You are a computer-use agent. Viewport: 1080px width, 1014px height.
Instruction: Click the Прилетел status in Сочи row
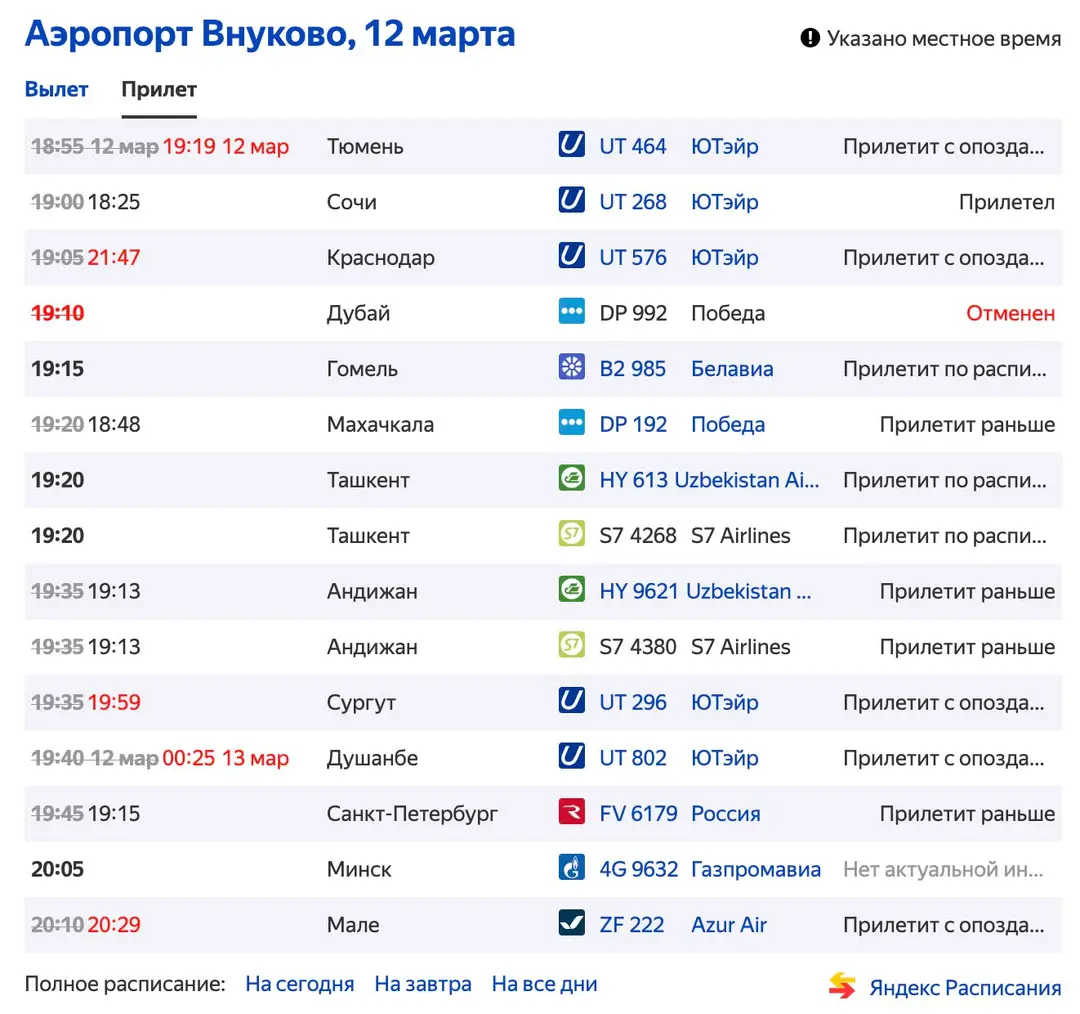click(1006, 202)
